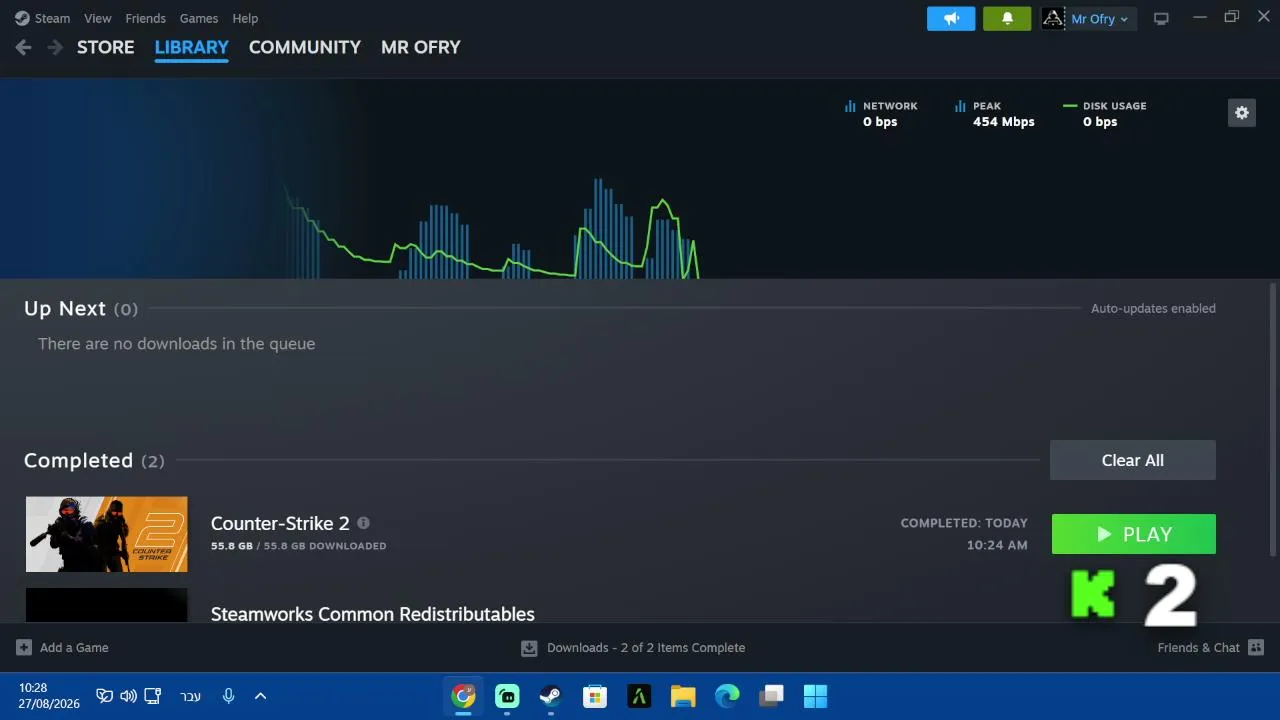Open Microsoft Edge from the taskbar
Viewport: 1280px width, 720px height.
click(x=727, y=696)
